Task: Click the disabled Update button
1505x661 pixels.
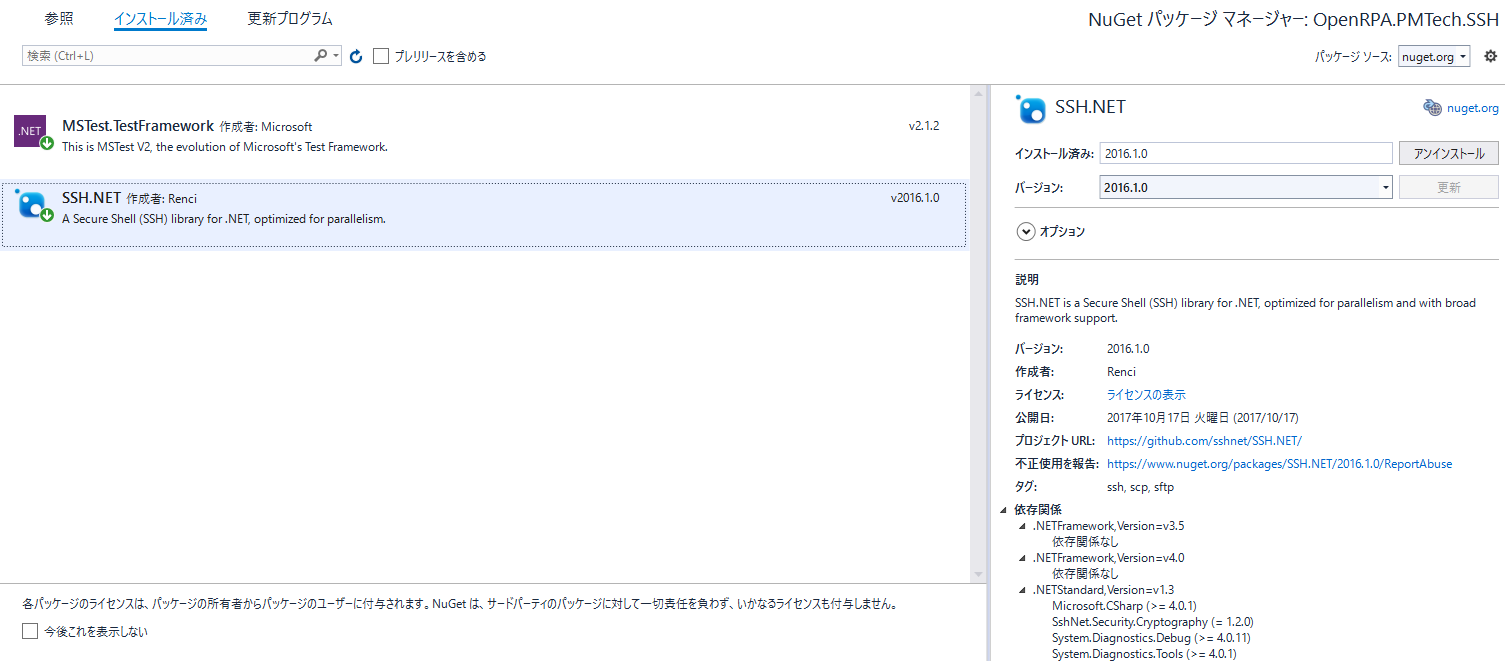Action: click(1449, 187)
